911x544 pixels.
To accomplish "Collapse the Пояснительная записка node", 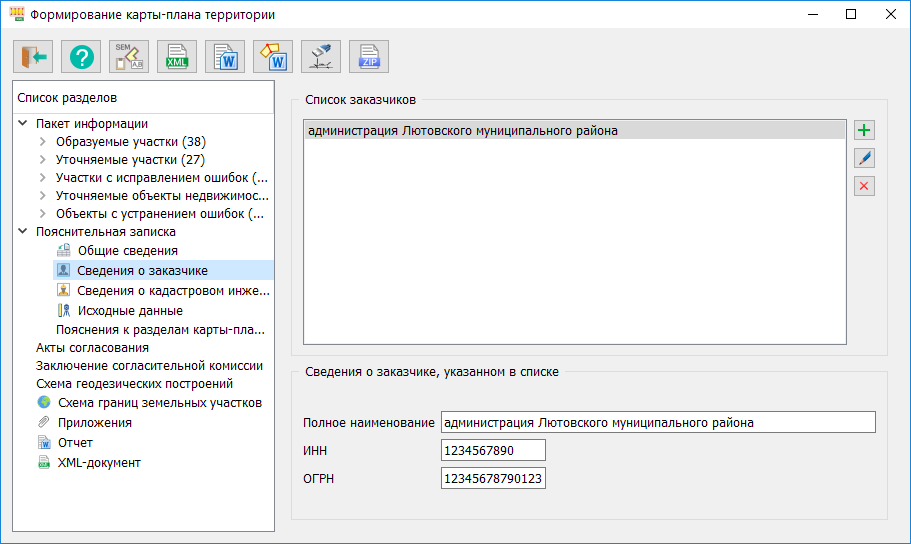I will coord(23,231).
